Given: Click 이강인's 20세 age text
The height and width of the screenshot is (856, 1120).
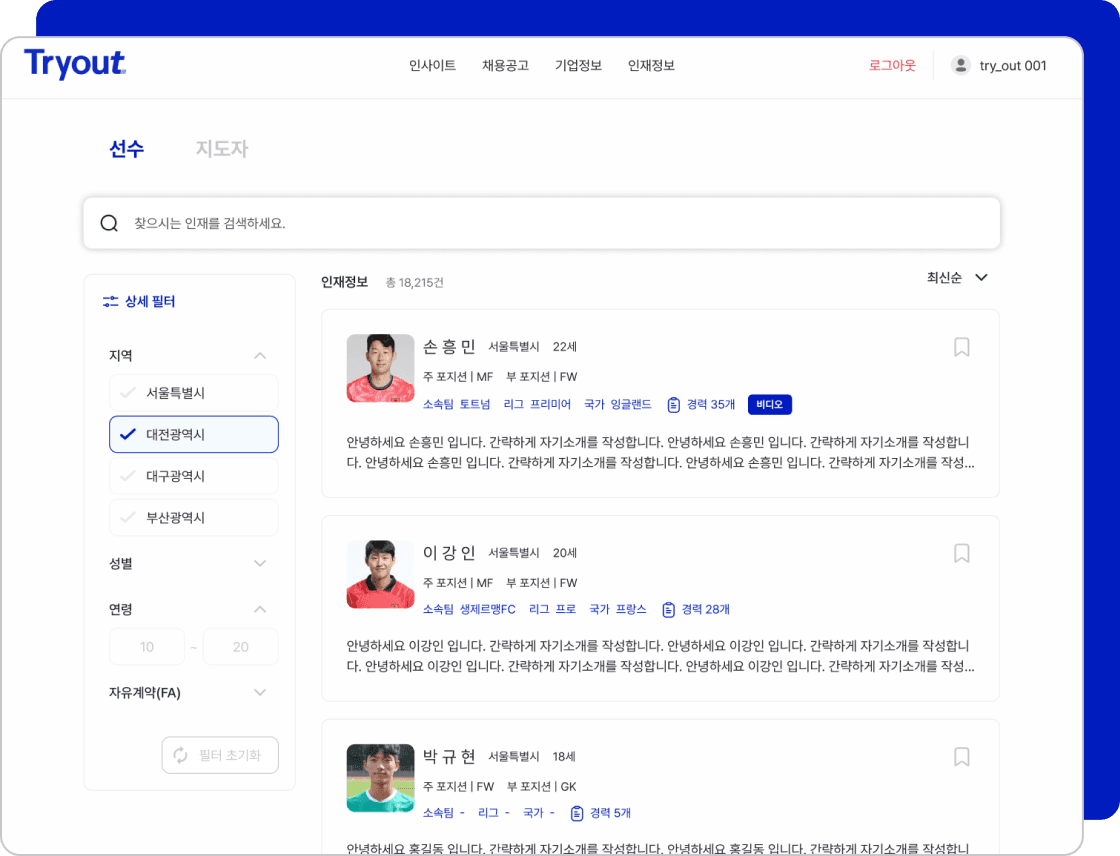Looking at the screenshot, I should pos(565,553).
